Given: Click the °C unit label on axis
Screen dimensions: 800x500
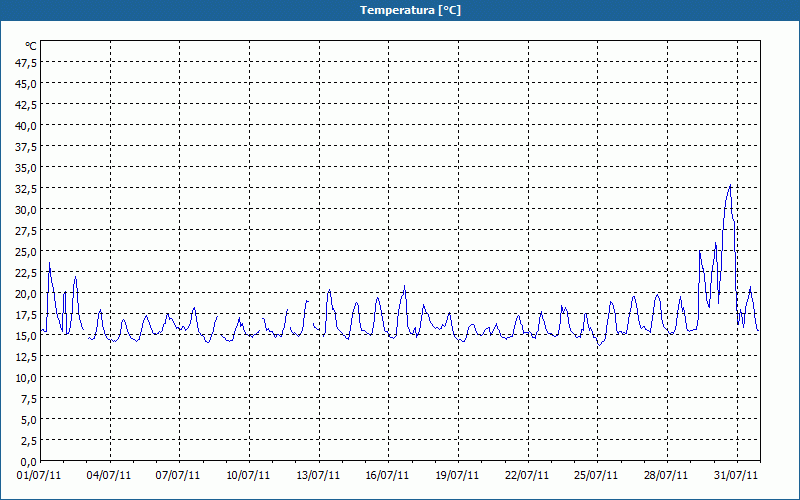Looking at the screenshot, I should pyautogui.click(x=31, y=46).
